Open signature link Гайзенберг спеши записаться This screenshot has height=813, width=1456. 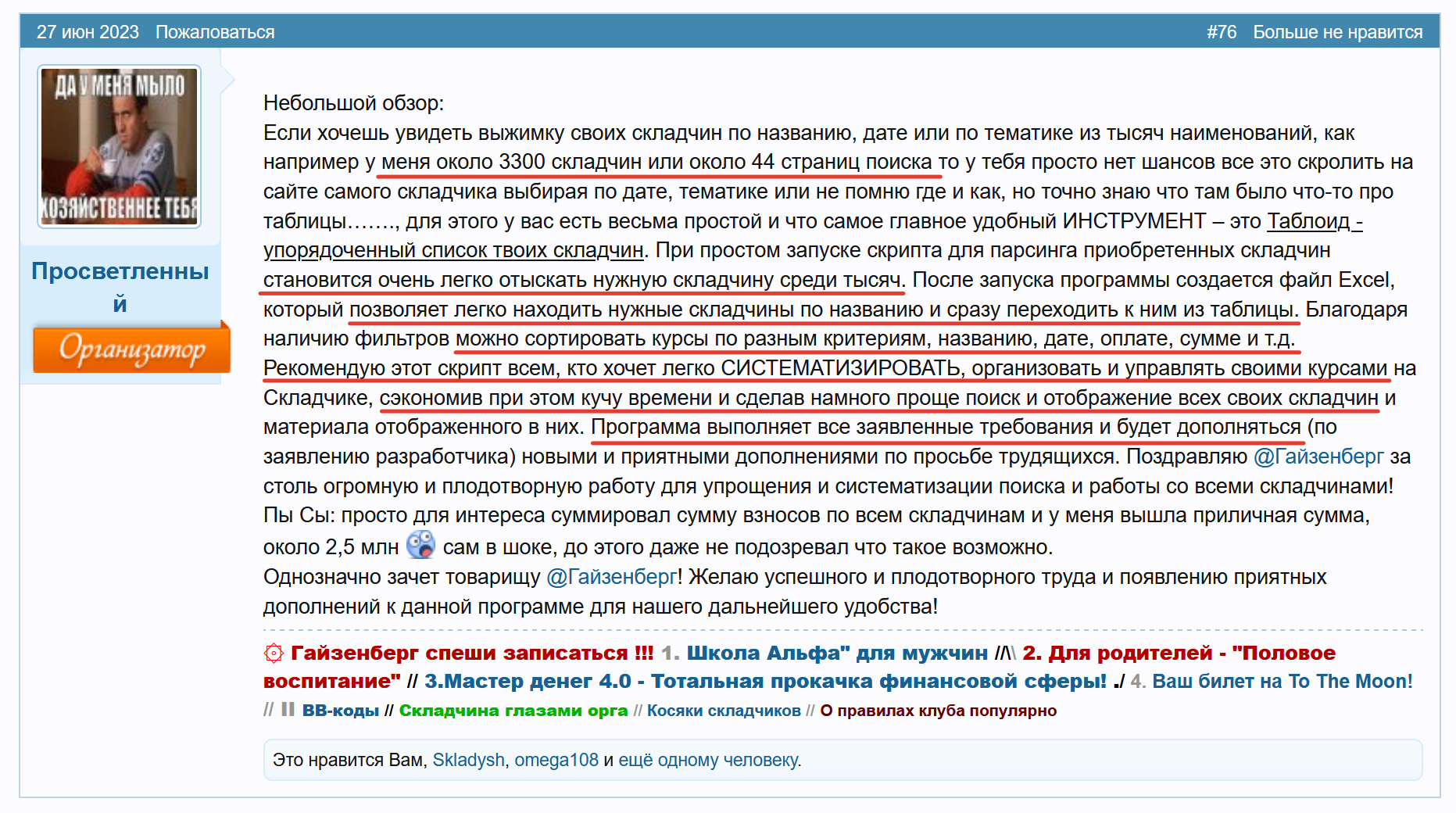coord(472,653)
